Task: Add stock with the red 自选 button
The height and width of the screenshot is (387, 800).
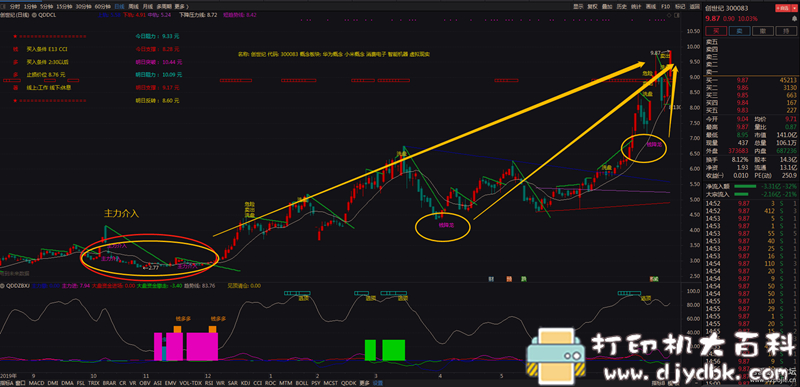Action: [x=783, y=8]
